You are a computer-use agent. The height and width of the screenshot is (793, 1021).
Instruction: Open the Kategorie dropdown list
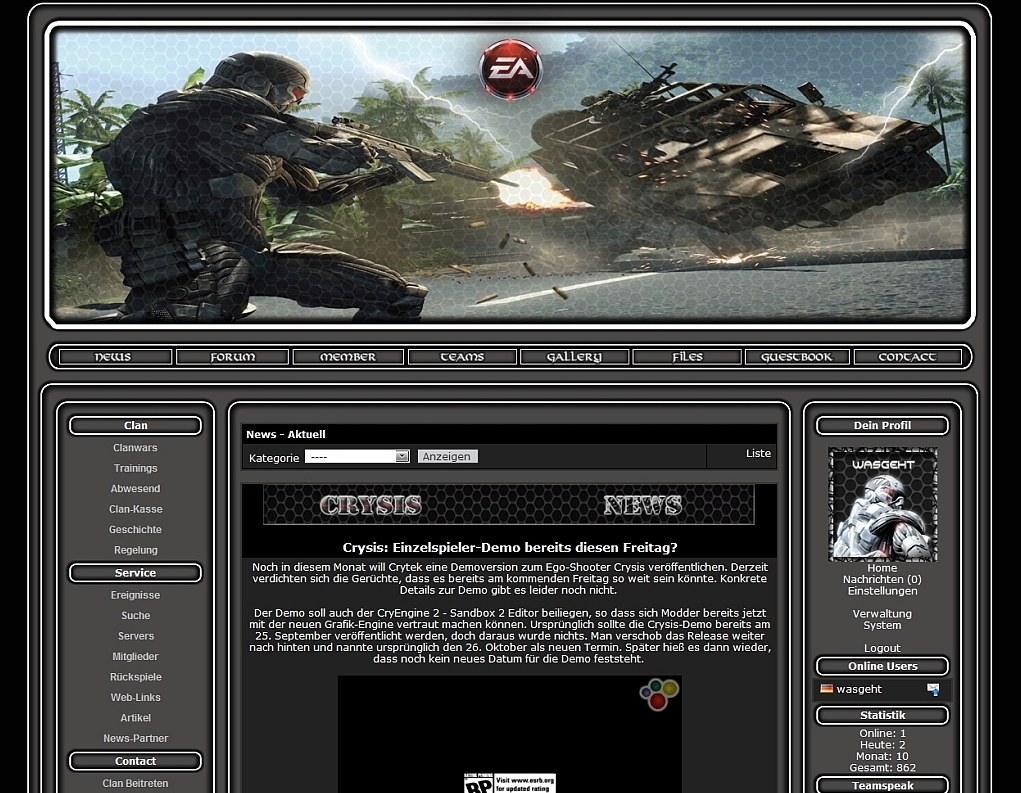point(357,456)
